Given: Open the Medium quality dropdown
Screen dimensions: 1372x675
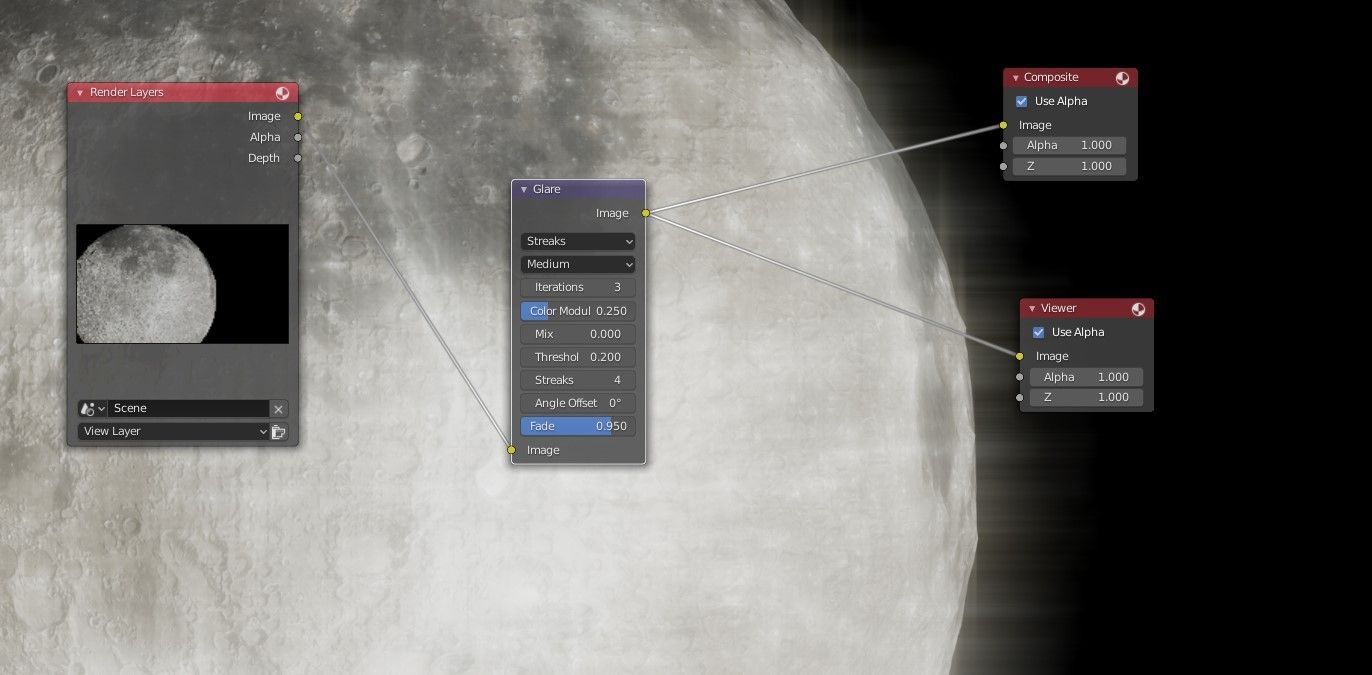Looking at the screenshot, I should (x=577, y=264).
